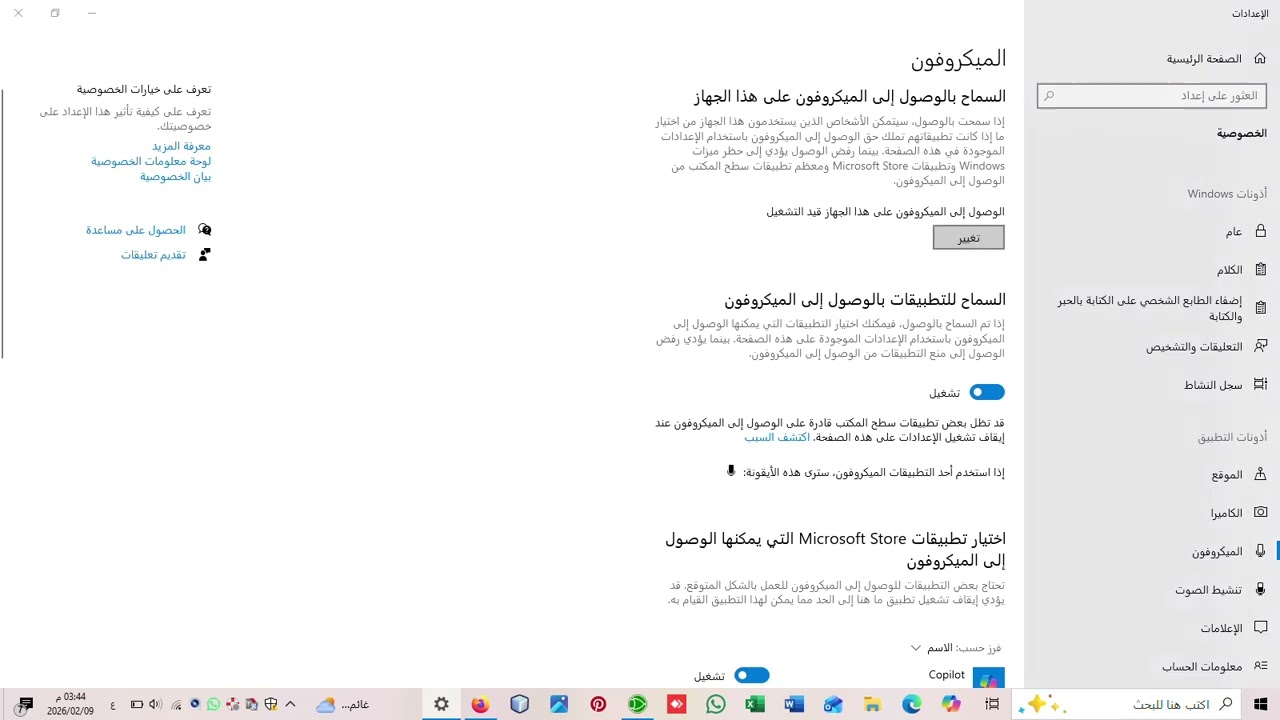Image resolution: width=1280 pixels, height=720 pixels.
Task: Click the Copilot app icon in list
Action: (x=989, y=678)
